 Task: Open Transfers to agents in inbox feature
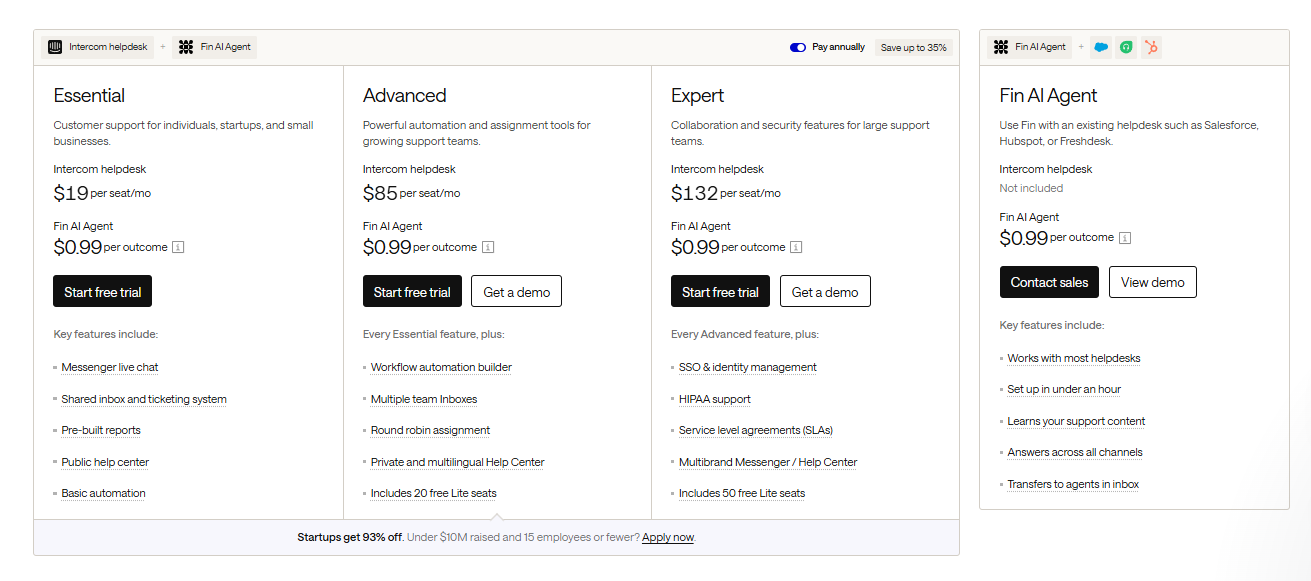click(1073, 484)
